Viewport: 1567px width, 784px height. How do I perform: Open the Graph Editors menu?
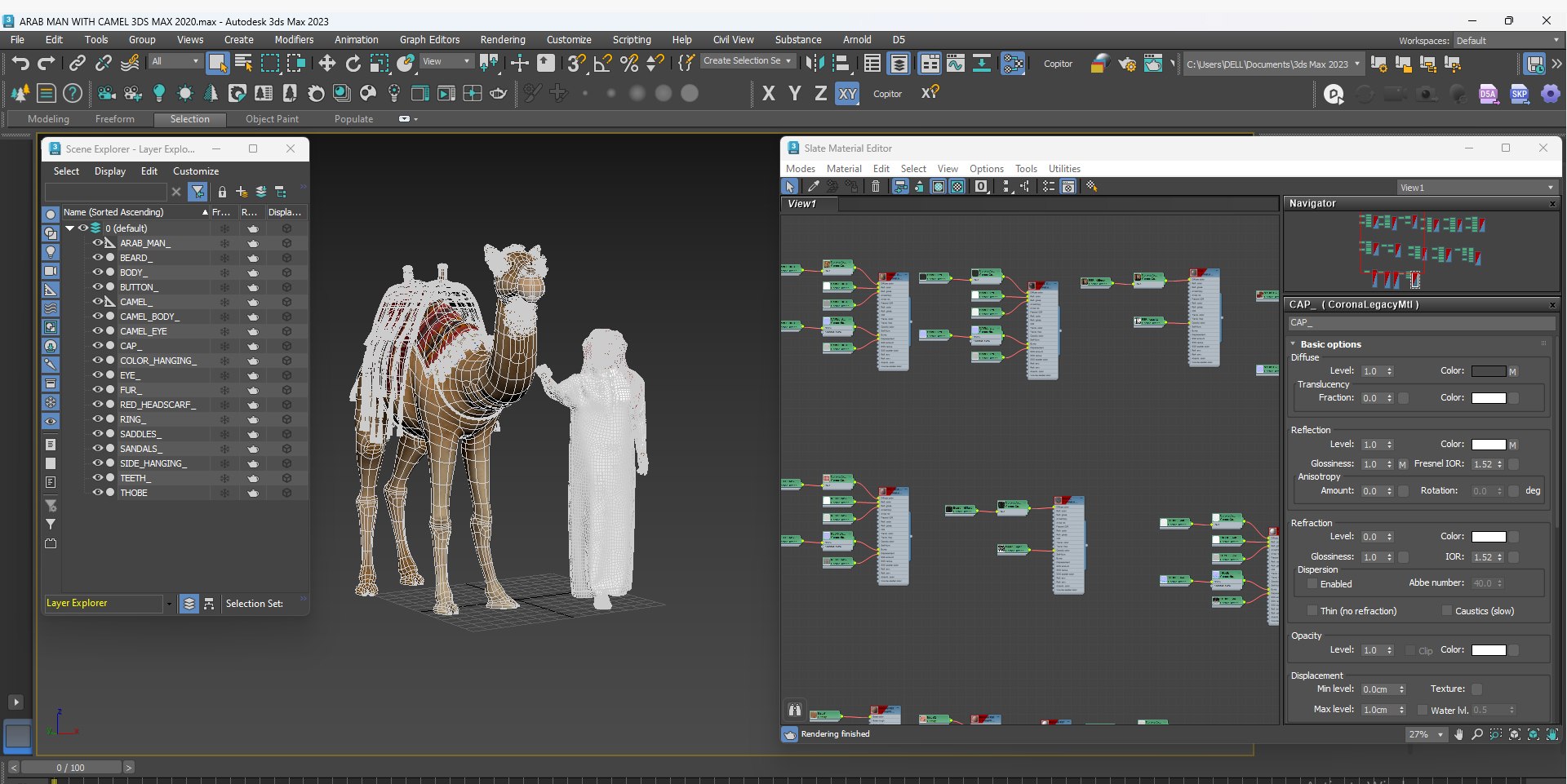coord(429,40)
